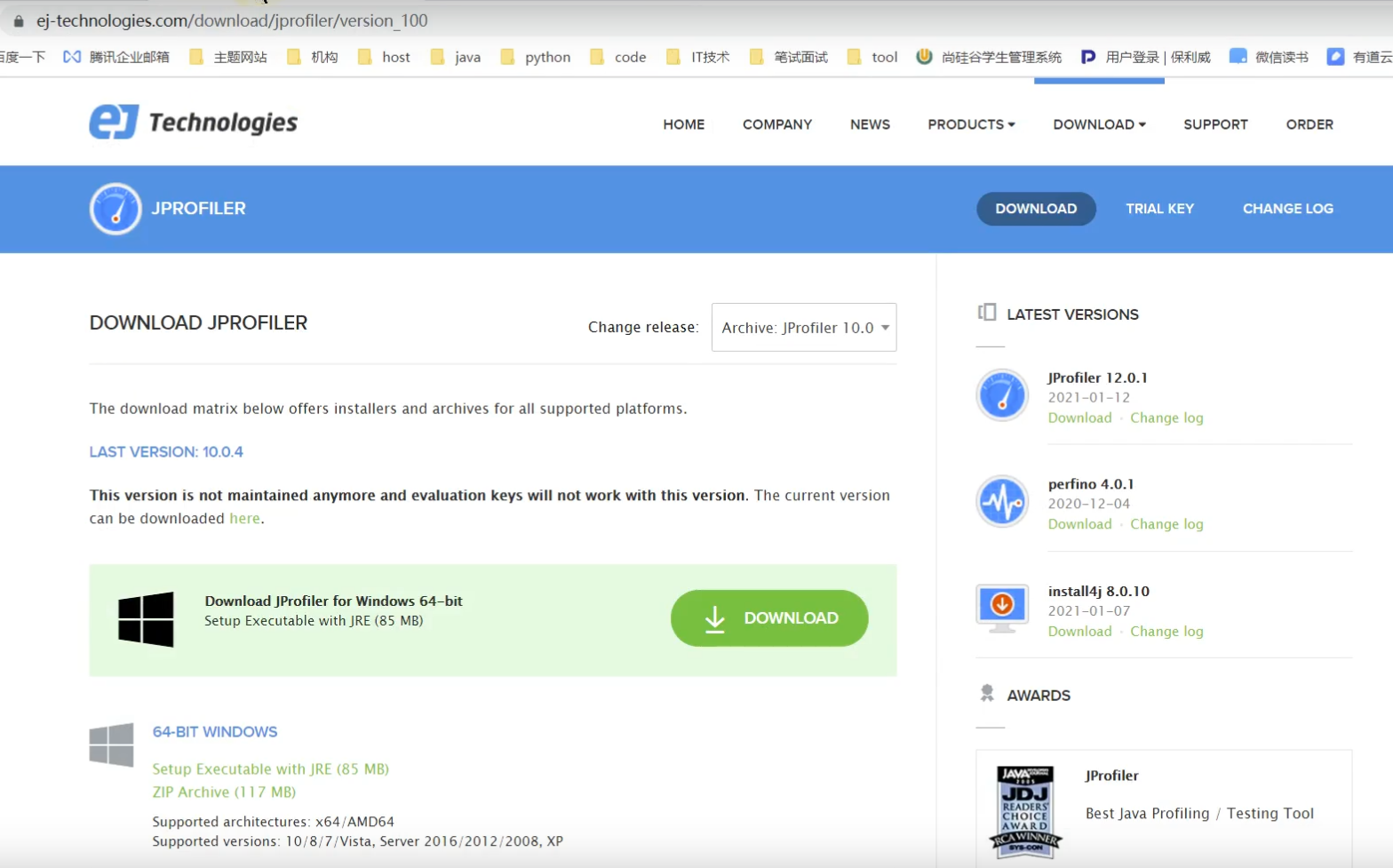Click the black Windows logo in download box

point(146,619)
